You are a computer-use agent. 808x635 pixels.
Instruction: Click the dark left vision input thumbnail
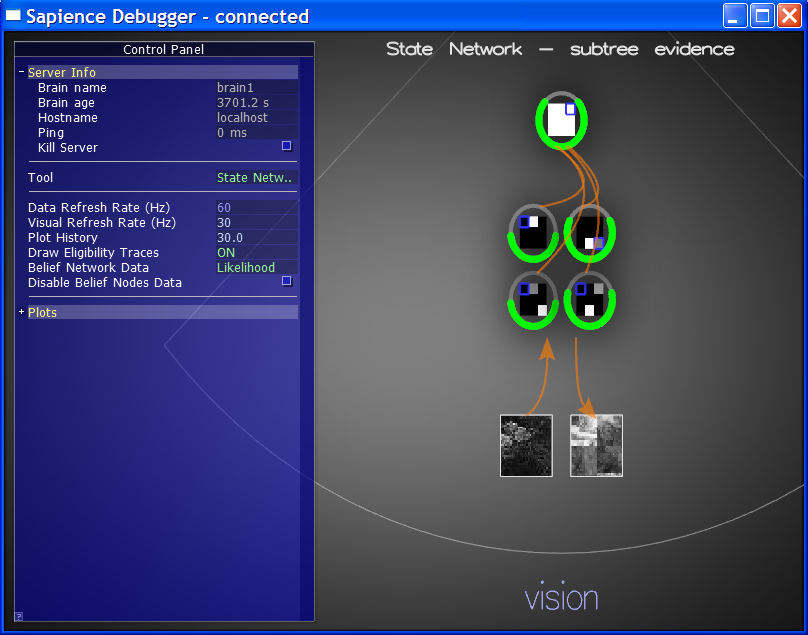(526, 445)
